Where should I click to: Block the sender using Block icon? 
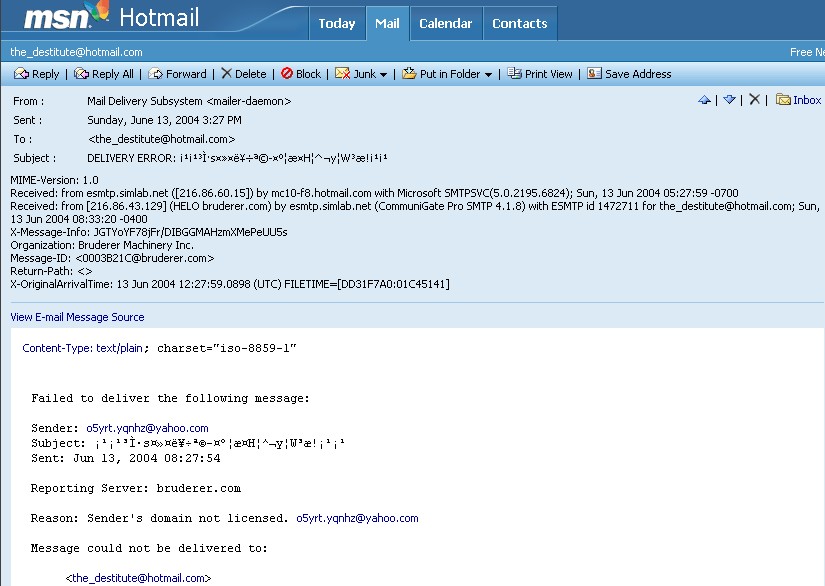287,74
